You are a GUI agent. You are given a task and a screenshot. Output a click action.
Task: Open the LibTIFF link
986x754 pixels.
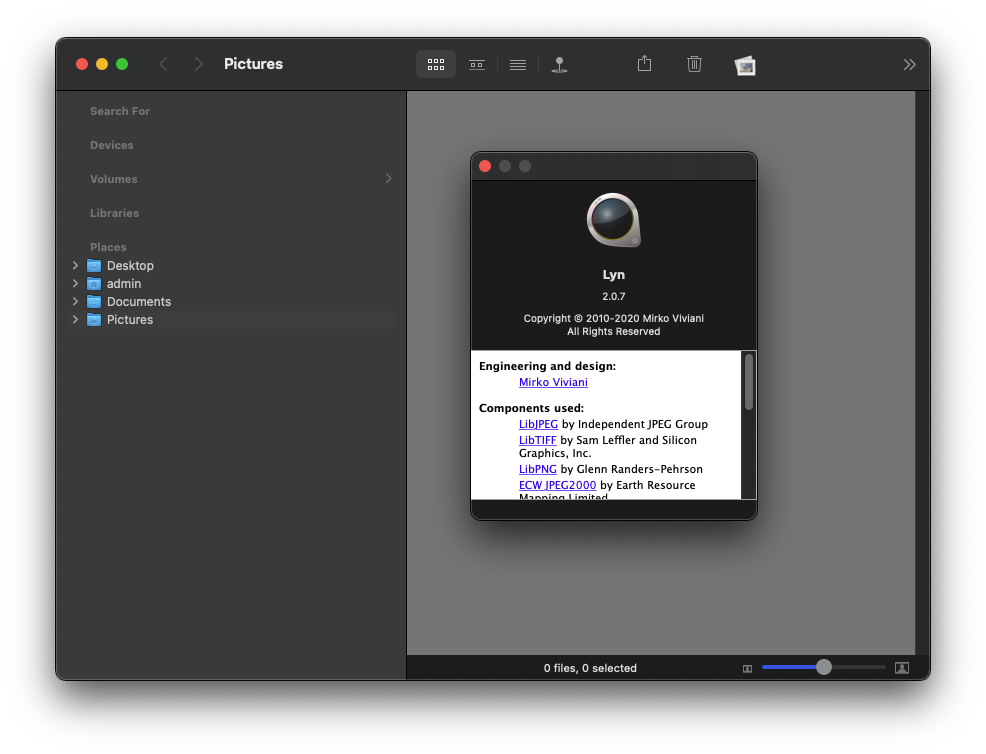(x=538, y=440)
